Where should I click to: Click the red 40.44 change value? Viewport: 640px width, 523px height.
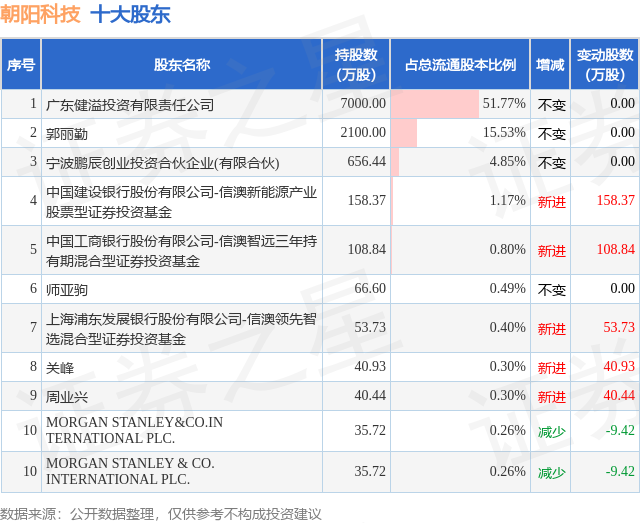coord(619,395)
